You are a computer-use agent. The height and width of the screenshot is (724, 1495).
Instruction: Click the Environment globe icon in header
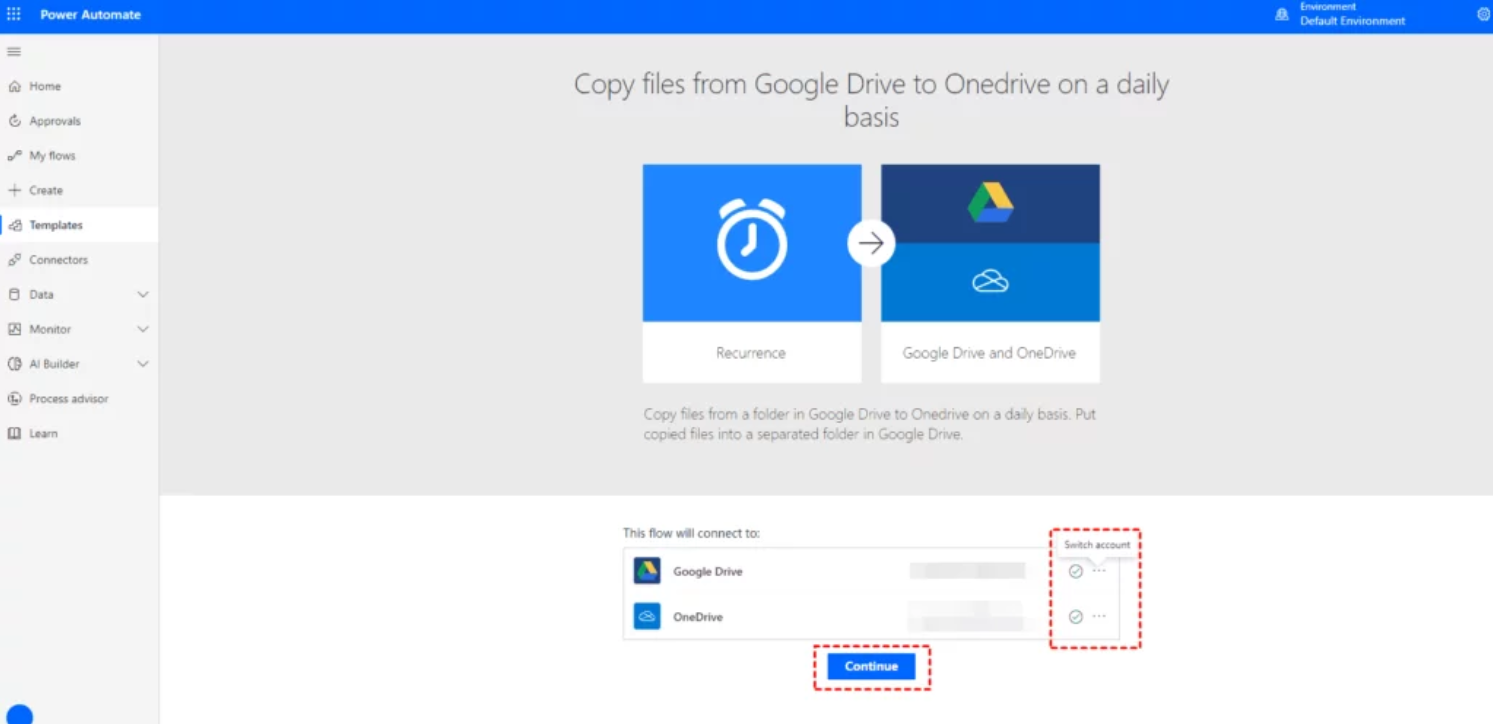coord(1282,14)
